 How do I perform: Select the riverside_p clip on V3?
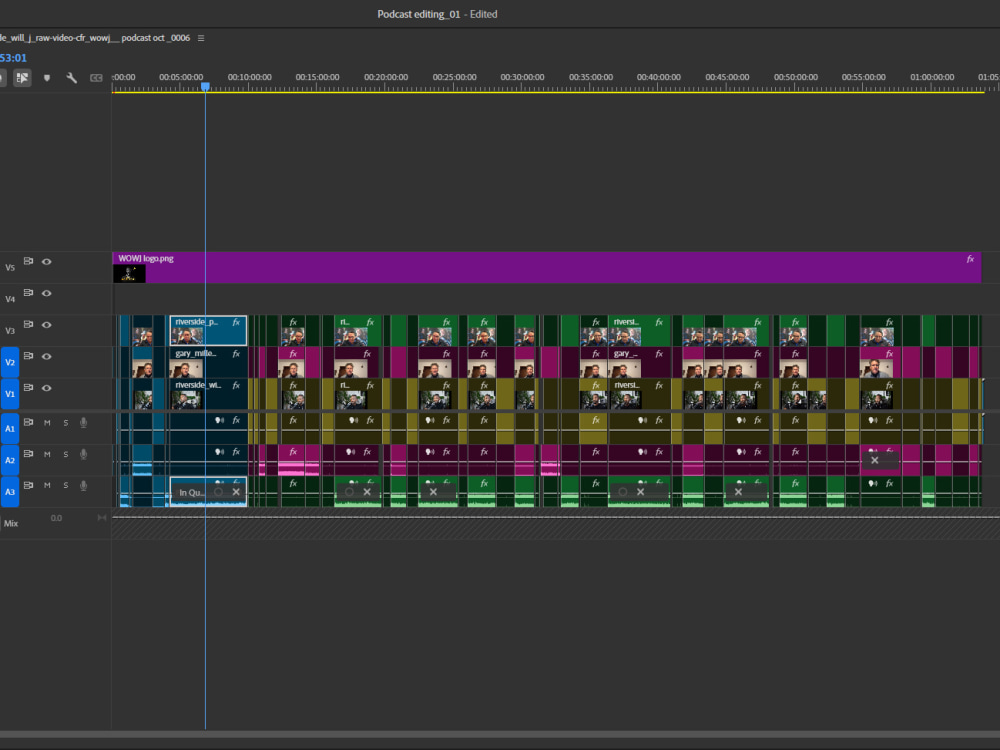pos(208,330)
